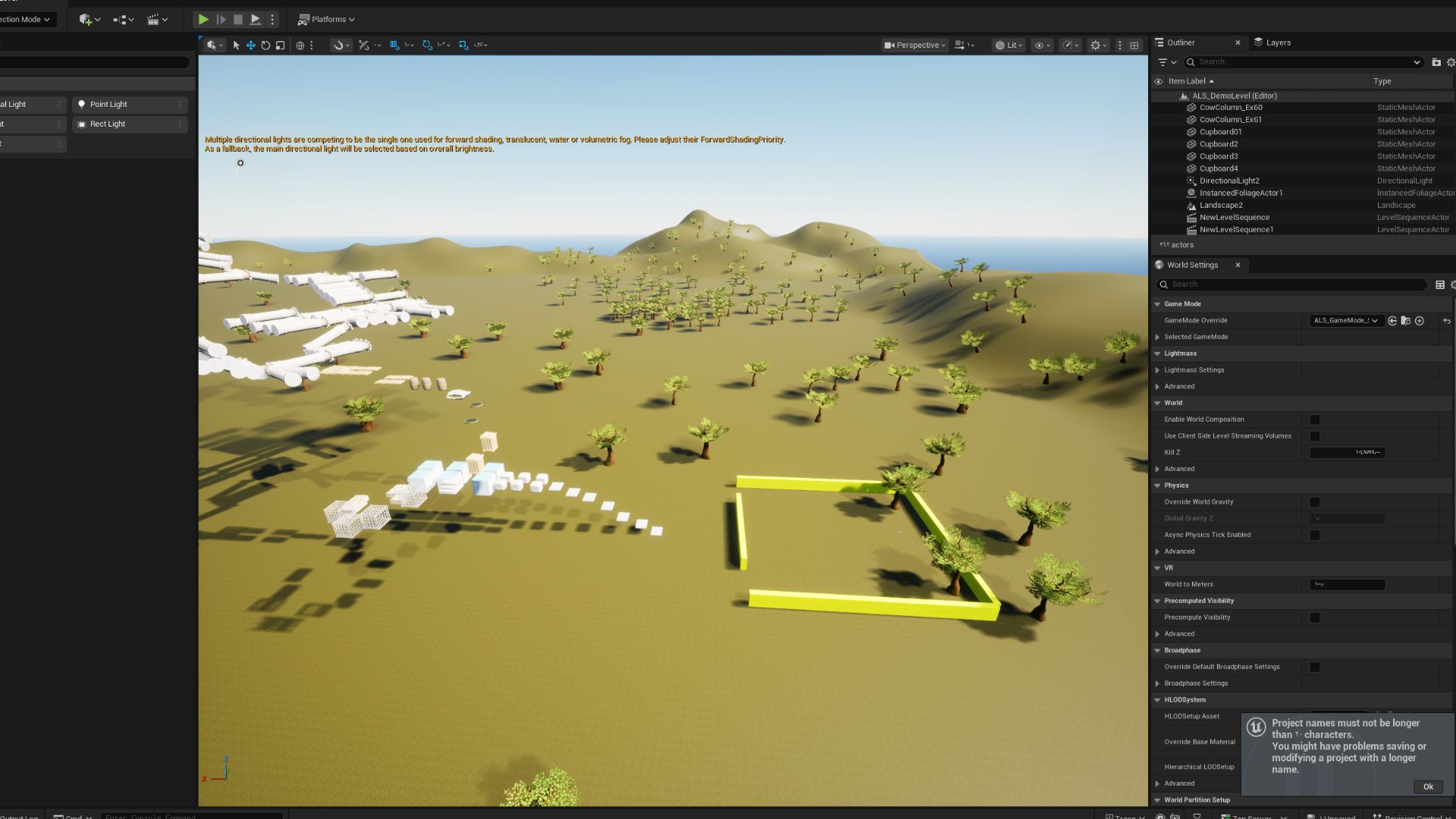
Task: Expand Lightmass Settings
Action: coord(1157,370)
